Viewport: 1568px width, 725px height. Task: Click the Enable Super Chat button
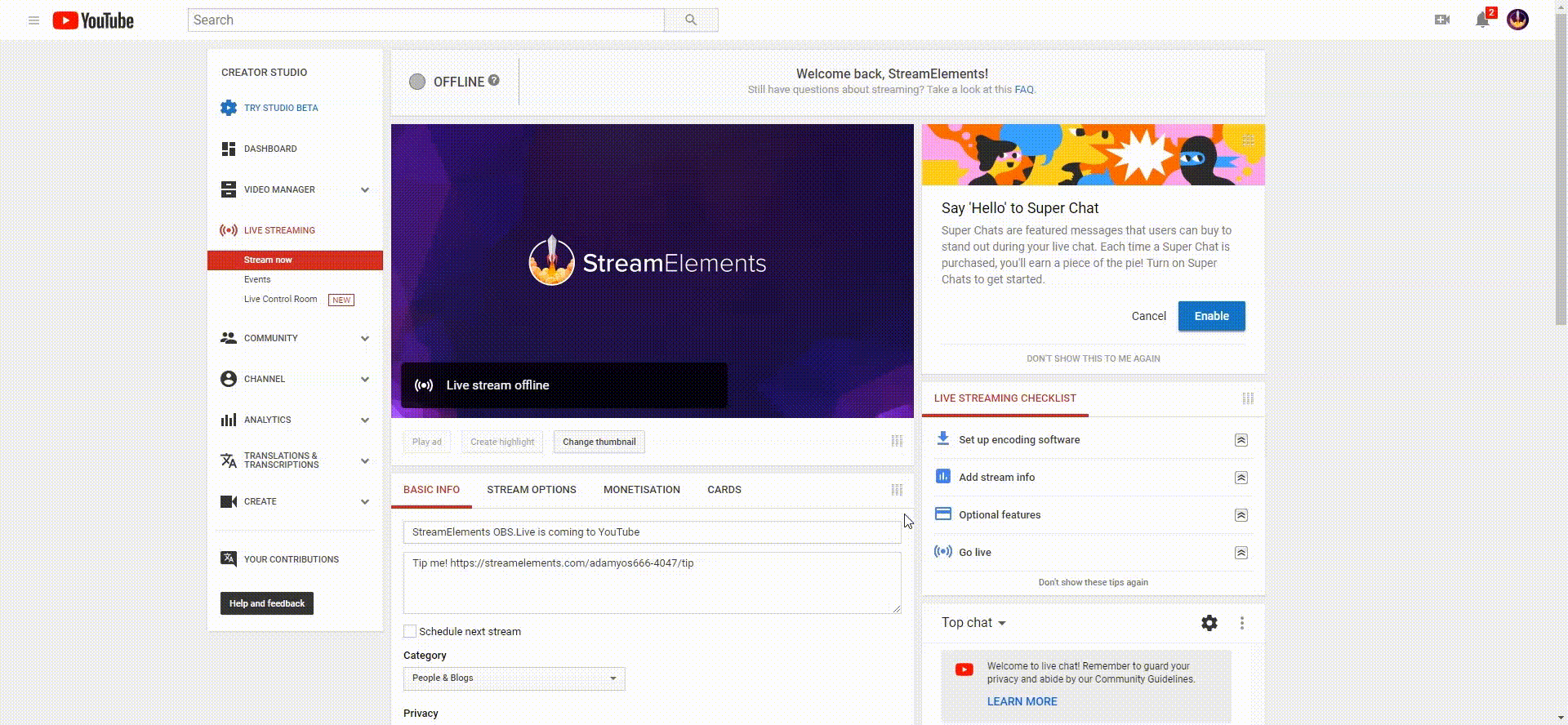1212,316
